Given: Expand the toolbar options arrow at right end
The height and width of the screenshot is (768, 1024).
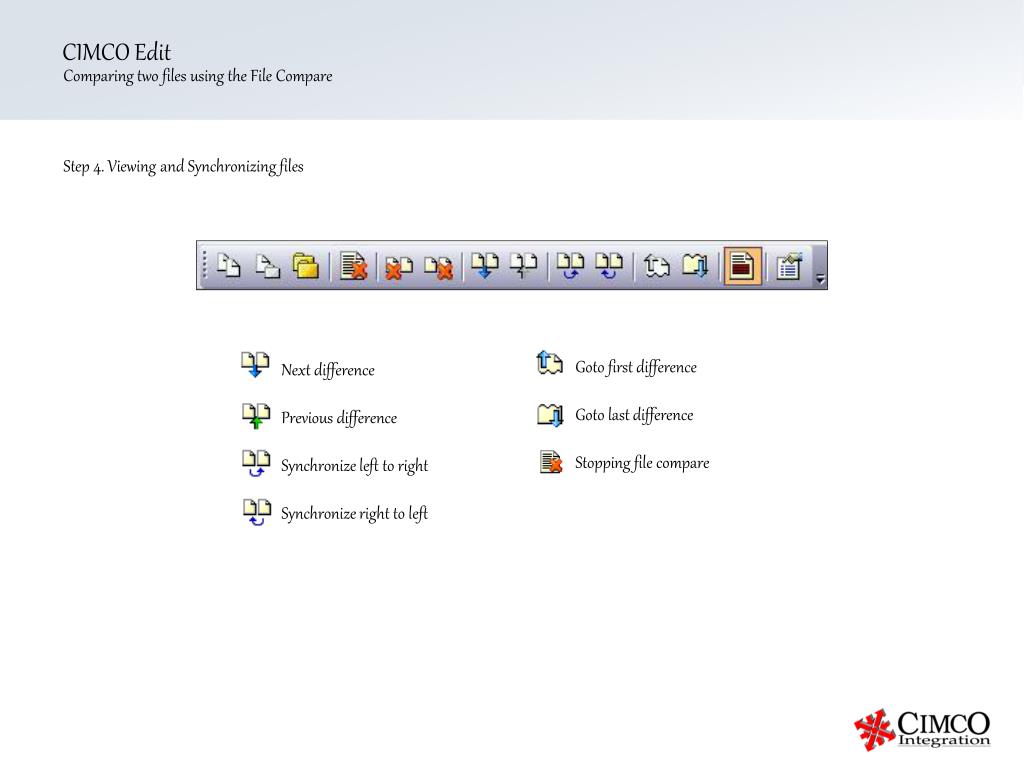Looking at the screenshot, I should (820, 278).
